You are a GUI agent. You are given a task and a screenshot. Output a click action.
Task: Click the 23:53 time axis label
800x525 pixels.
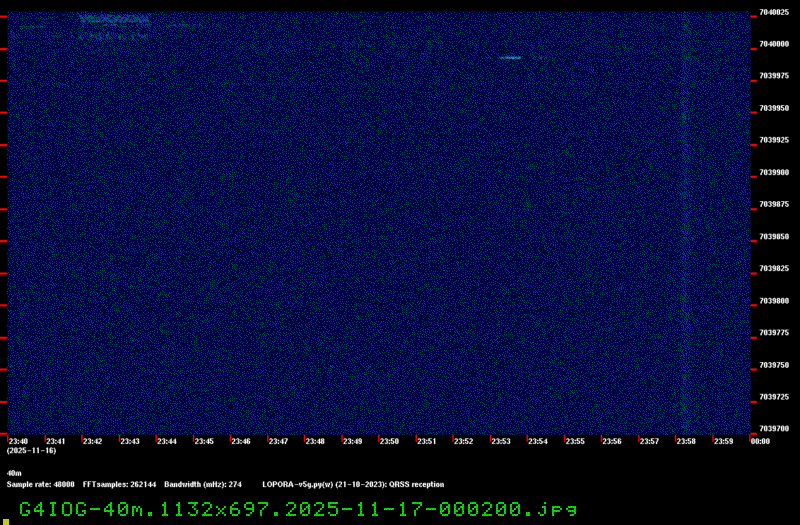[x=501, y=441]
